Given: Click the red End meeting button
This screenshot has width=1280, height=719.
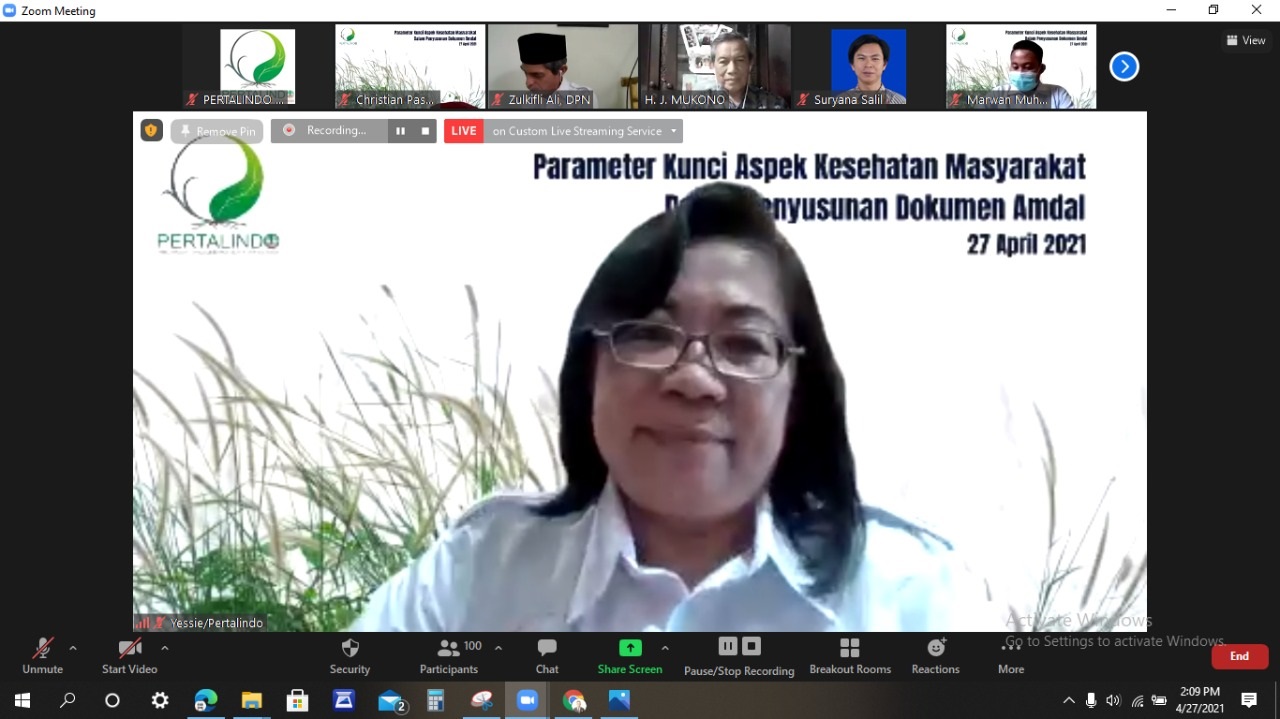Looking at the screenshot, I should click(x=1239, y=656).
